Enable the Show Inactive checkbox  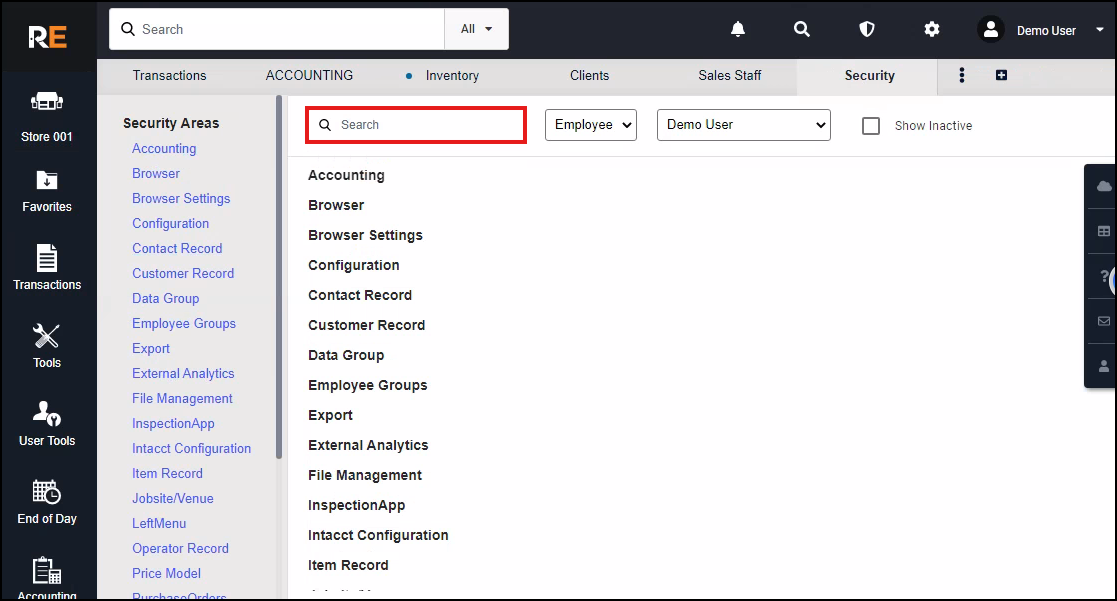[871, 126]
